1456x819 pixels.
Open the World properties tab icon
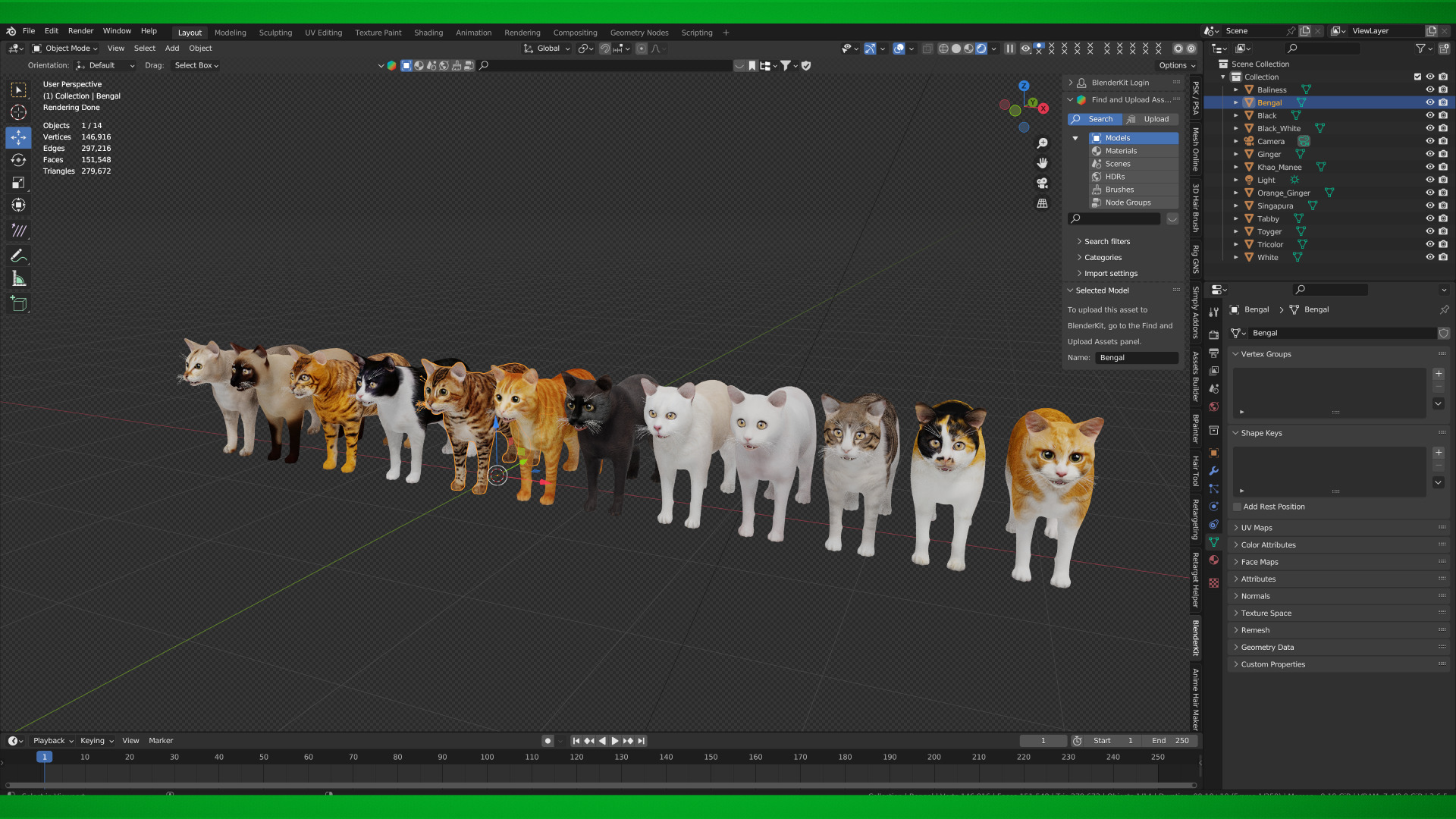point(1214,406)
